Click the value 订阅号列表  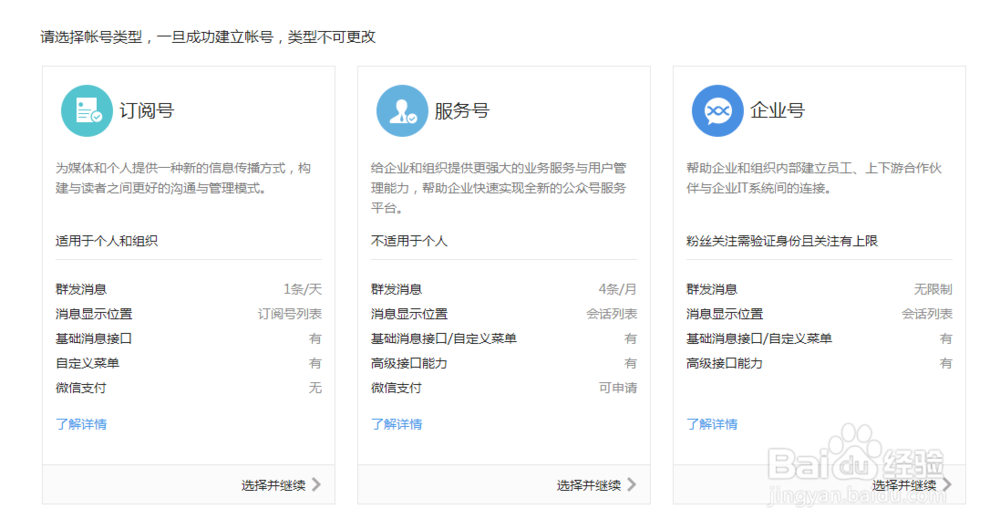click(x=290, y=314)
